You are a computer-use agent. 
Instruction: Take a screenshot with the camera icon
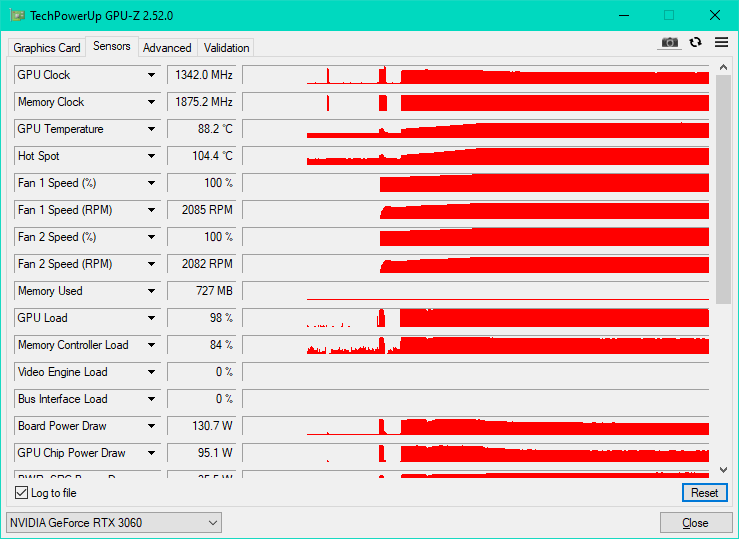tap(669, 43)
